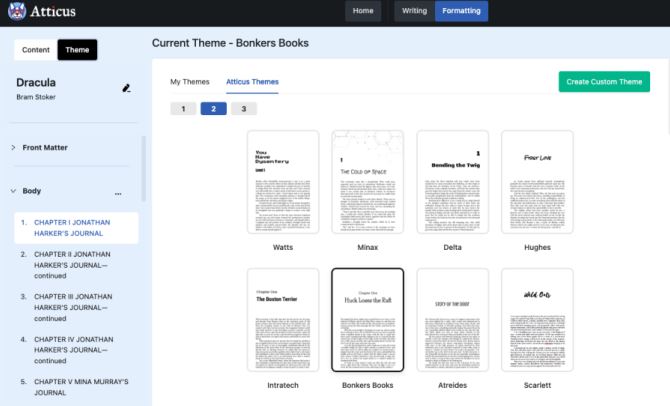Open Chapter I Jonathan Harker's Journal
Image resolution: width=670 pixels, height=406 pixels.
pos(76,228)
